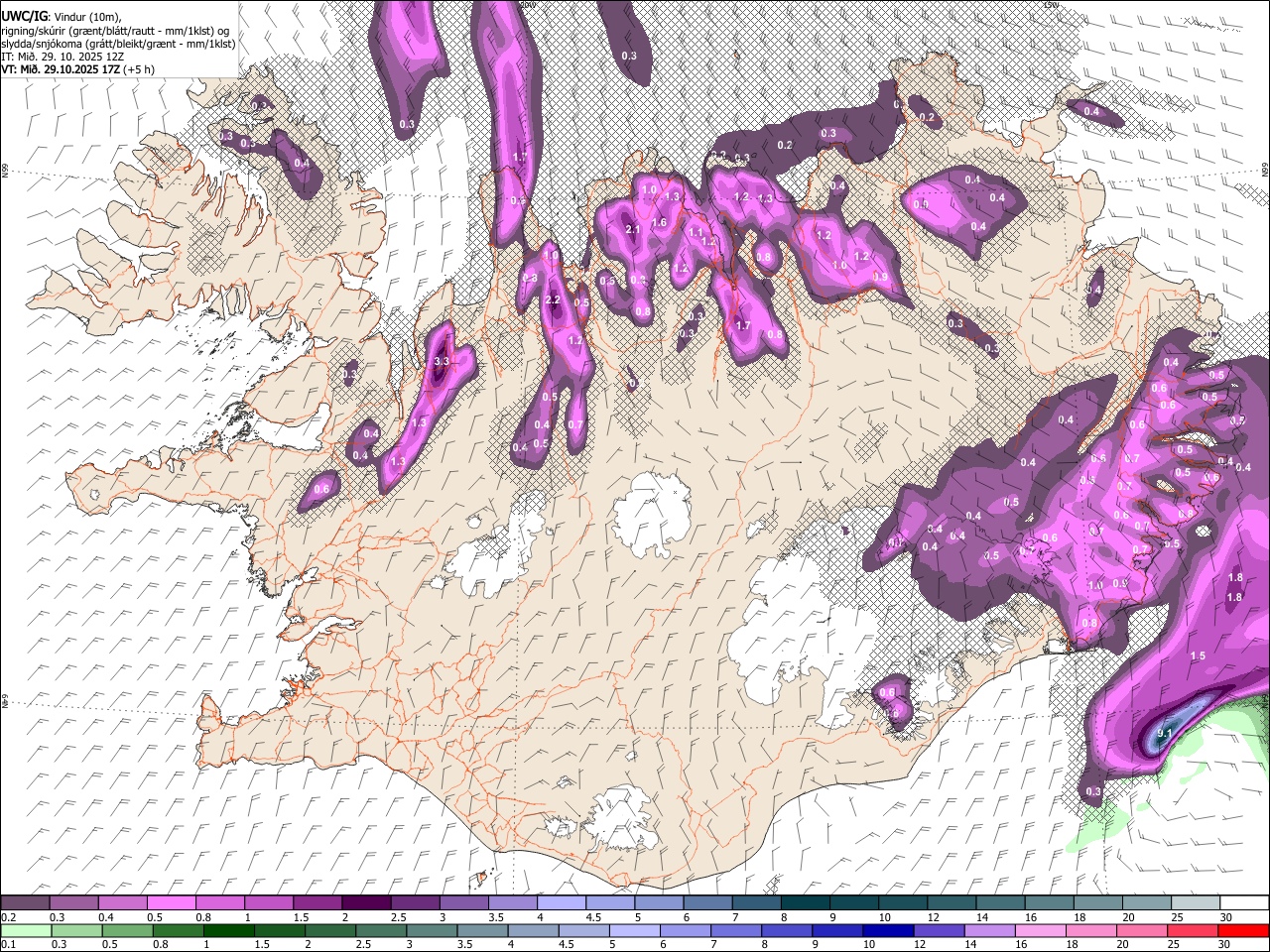Click the 'slydda/snjókoma' legend description line
This screenshot has height=952, width=1270.
pyautogui.click(x=117, y=44)
